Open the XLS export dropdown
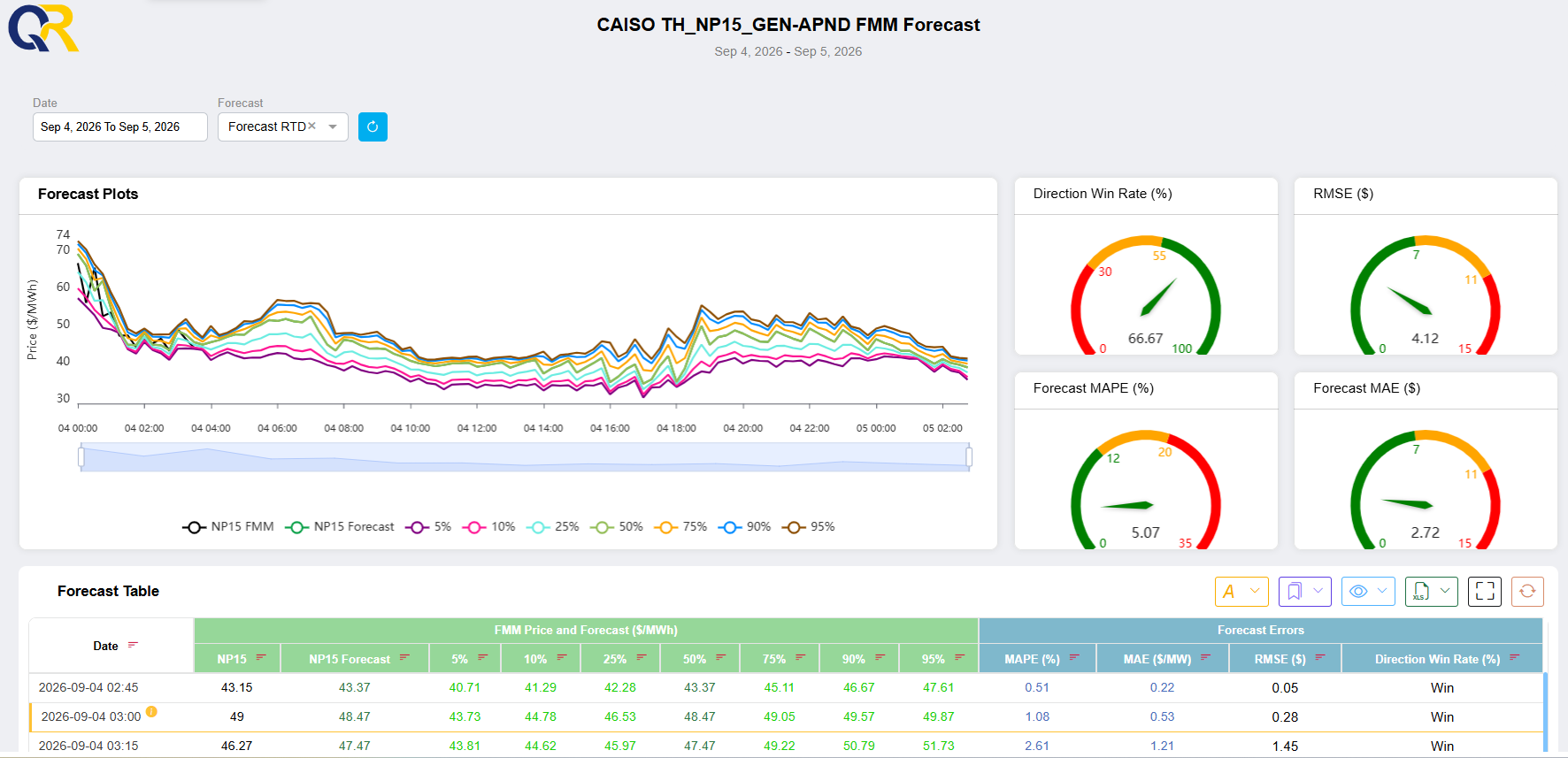Image resolution: width=1568 pixels, height=758 pixels. 1432,592
